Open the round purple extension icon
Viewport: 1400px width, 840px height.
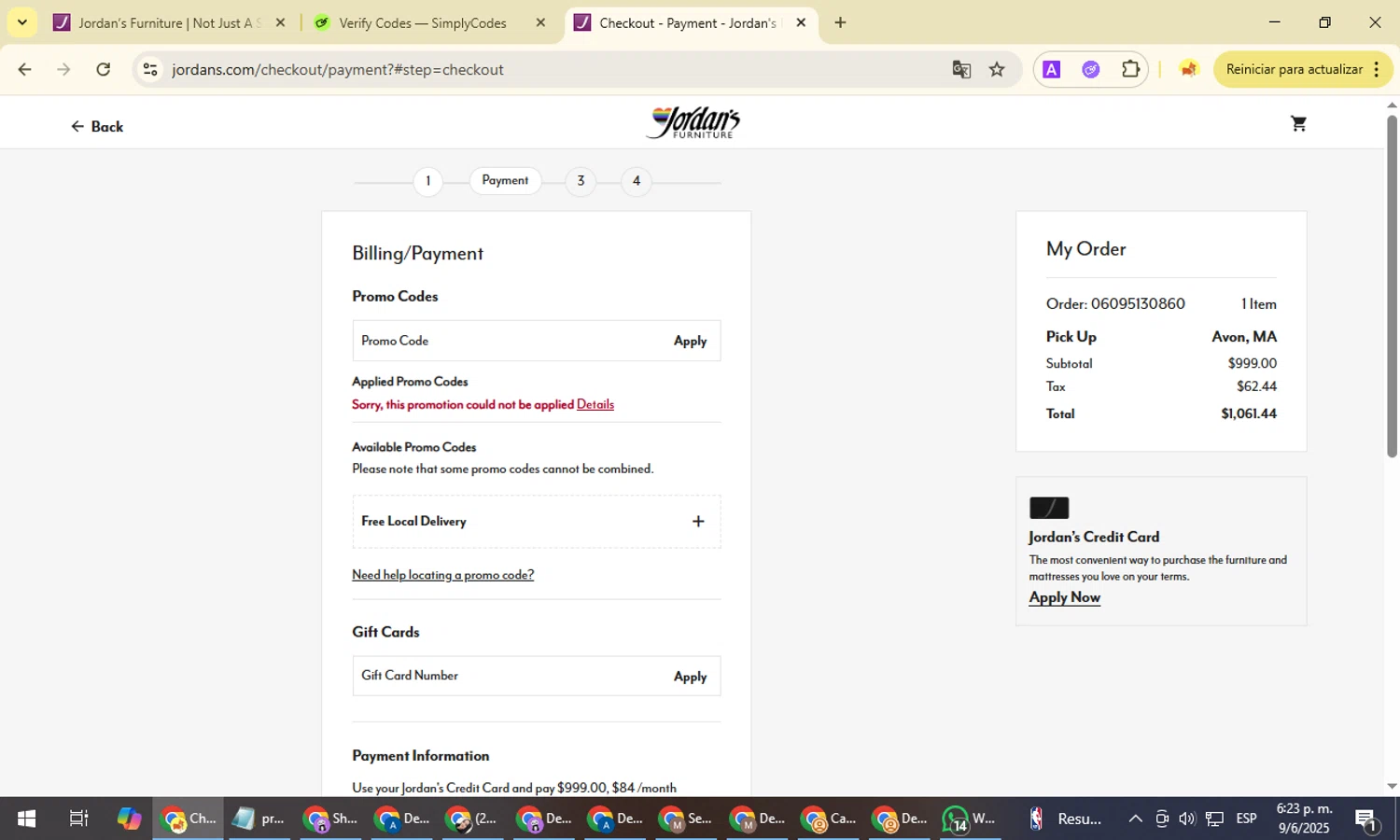pos(1091,69)
